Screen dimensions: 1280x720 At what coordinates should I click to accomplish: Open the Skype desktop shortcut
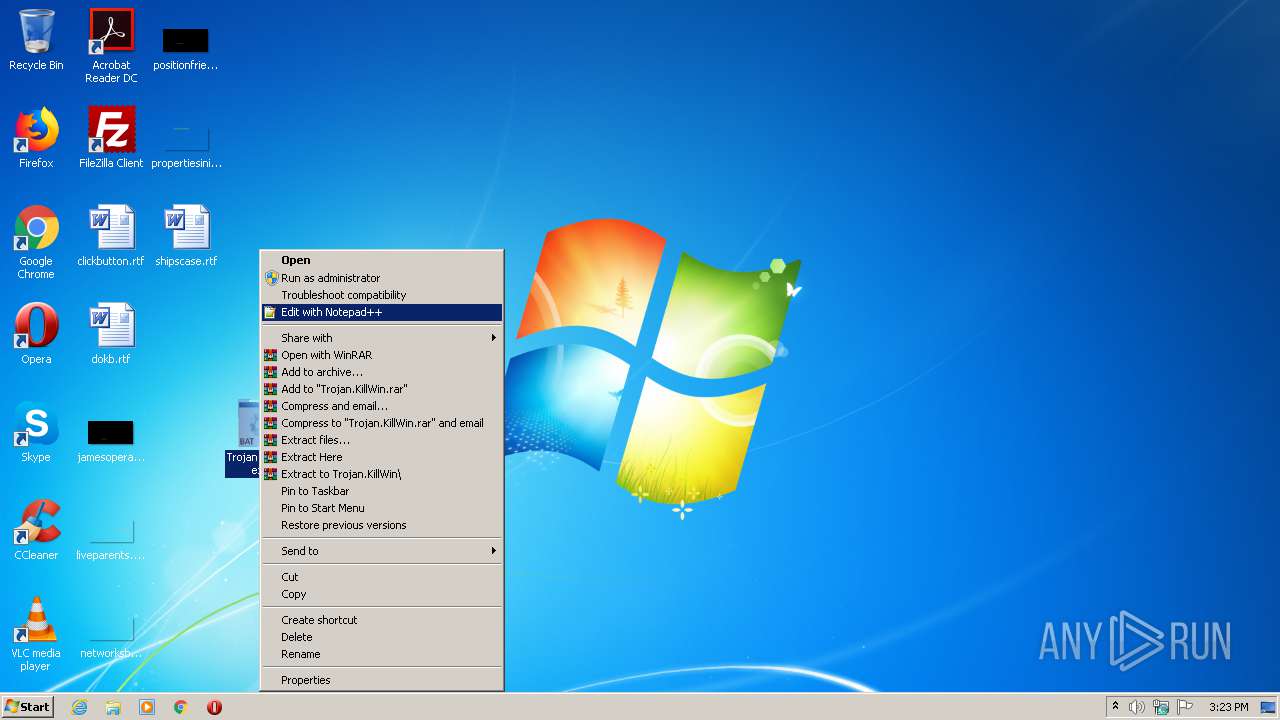click(36, 432)
